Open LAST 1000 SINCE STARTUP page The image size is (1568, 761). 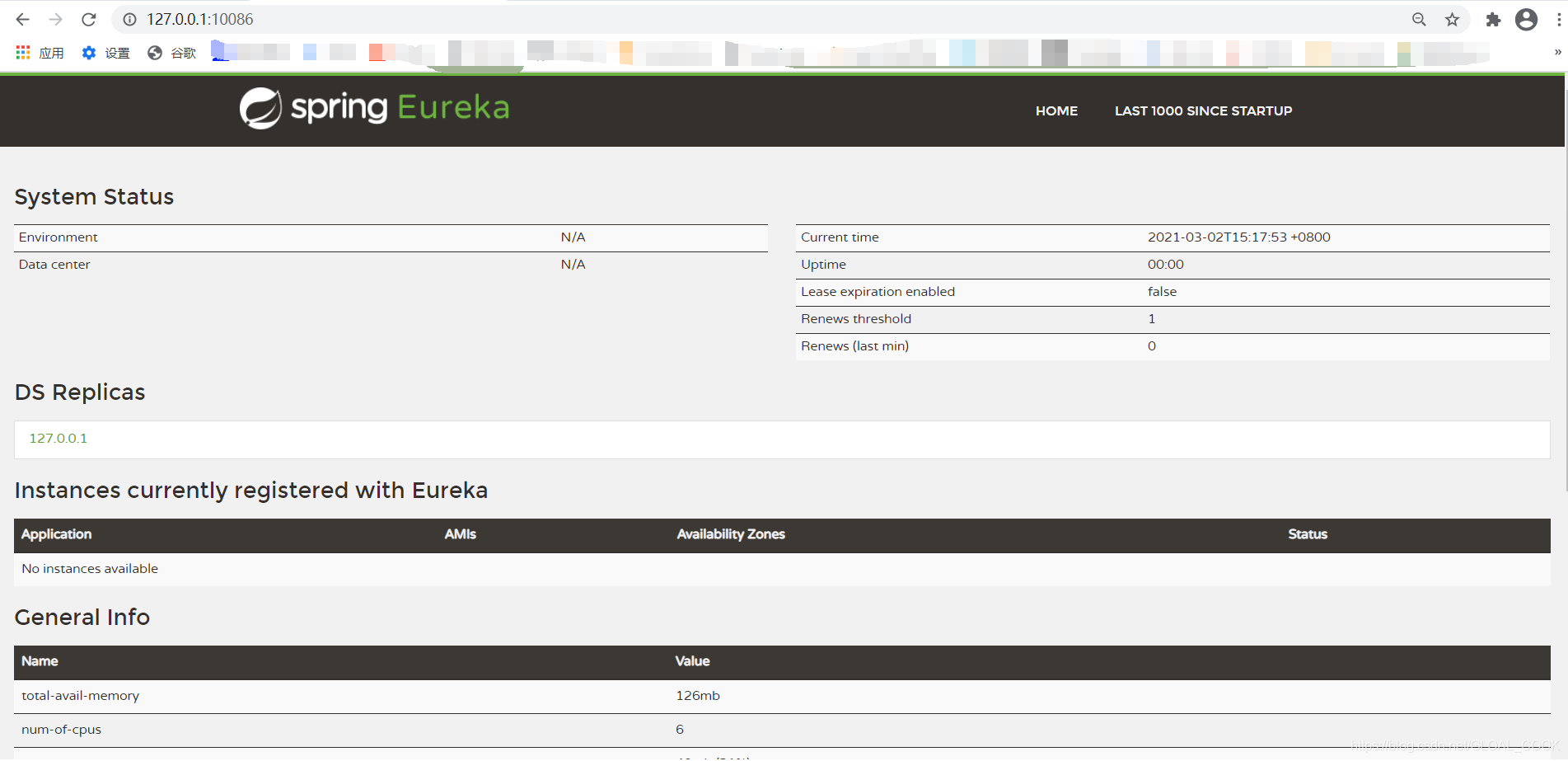(x=1203, y=110)
